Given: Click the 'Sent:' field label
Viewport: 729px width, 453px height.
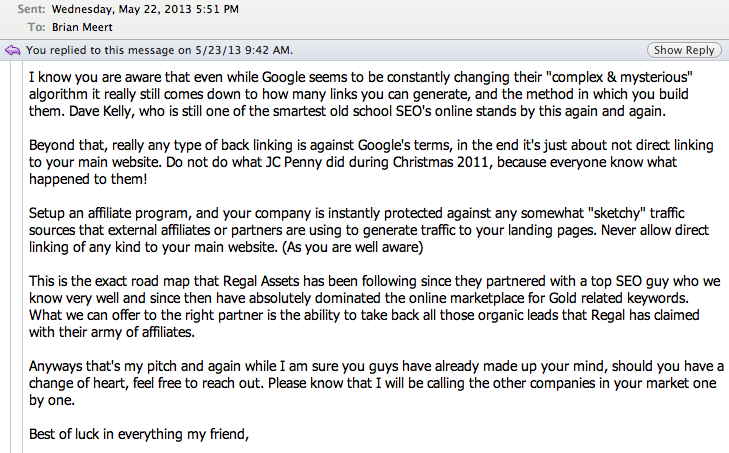Looking at the screenshot, I should (31, 9).
